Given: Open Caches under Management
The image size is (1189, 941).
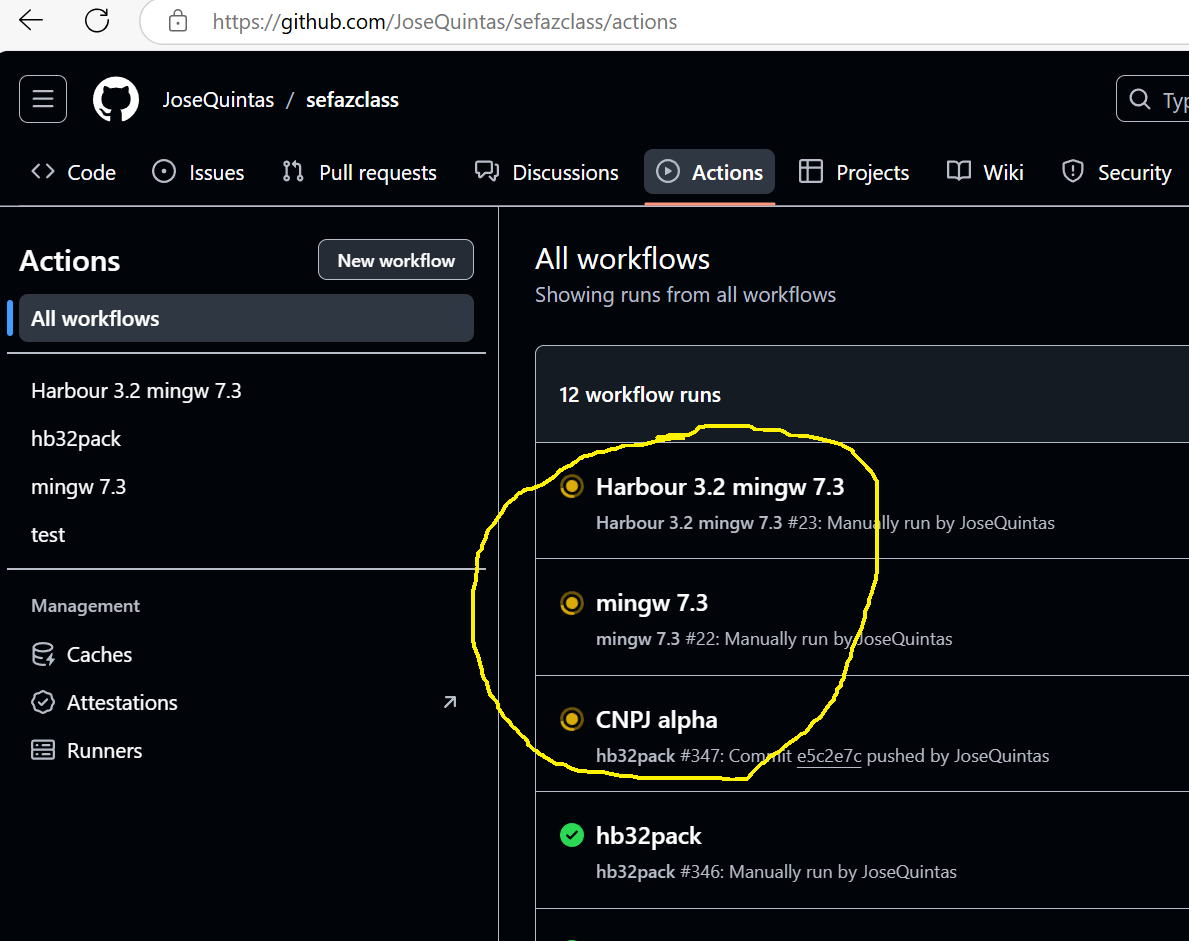Looking at the screenshot, I should [99, 655].
